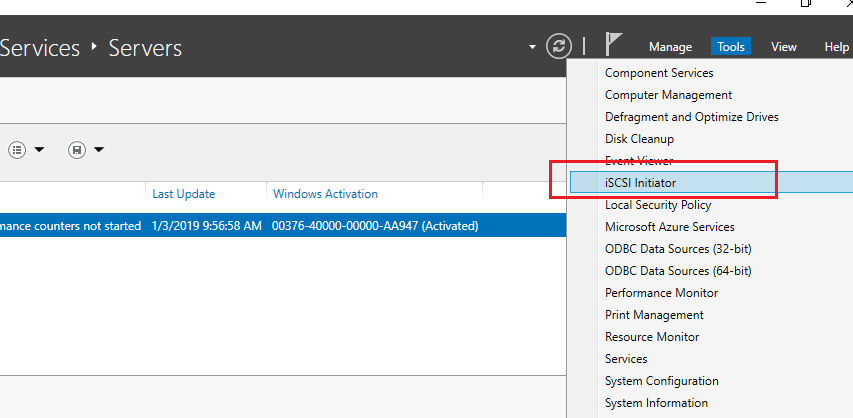The height and width of the screenshot is (418, 853).
Task: Open the Help menu
Action: coord(836,47)
